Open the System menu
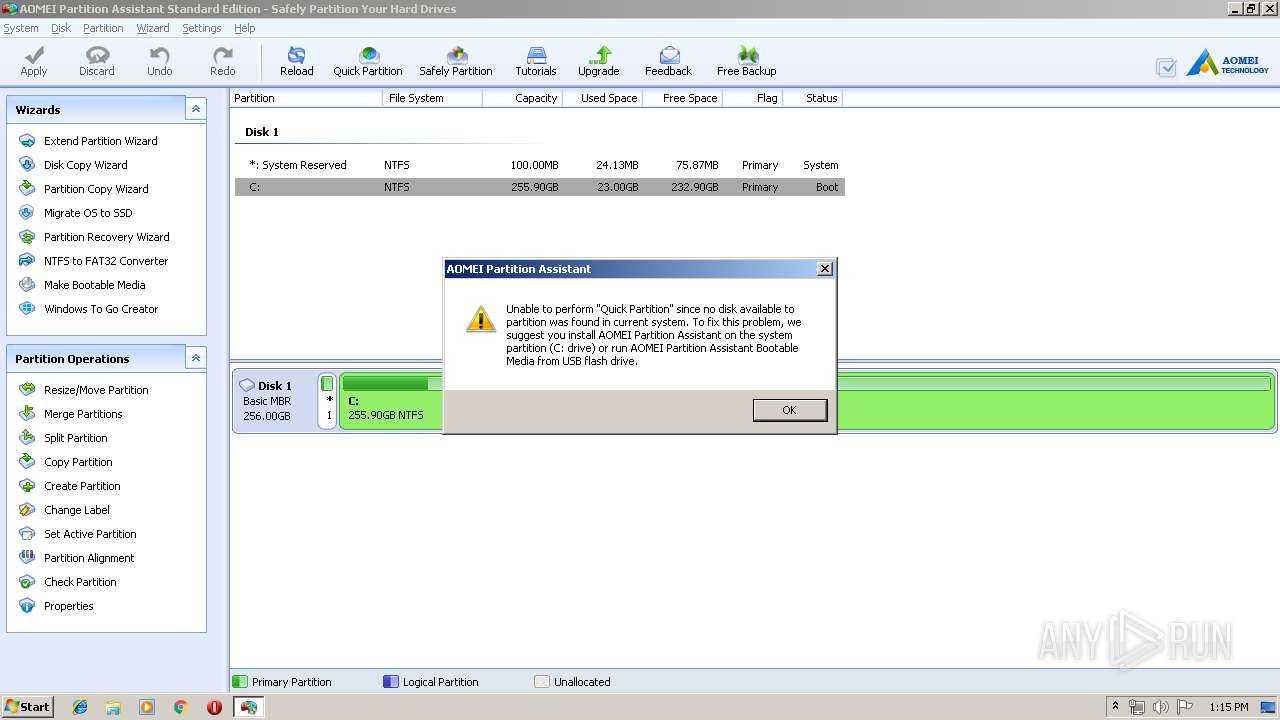 pyautogui.click(x=21, y=28)
